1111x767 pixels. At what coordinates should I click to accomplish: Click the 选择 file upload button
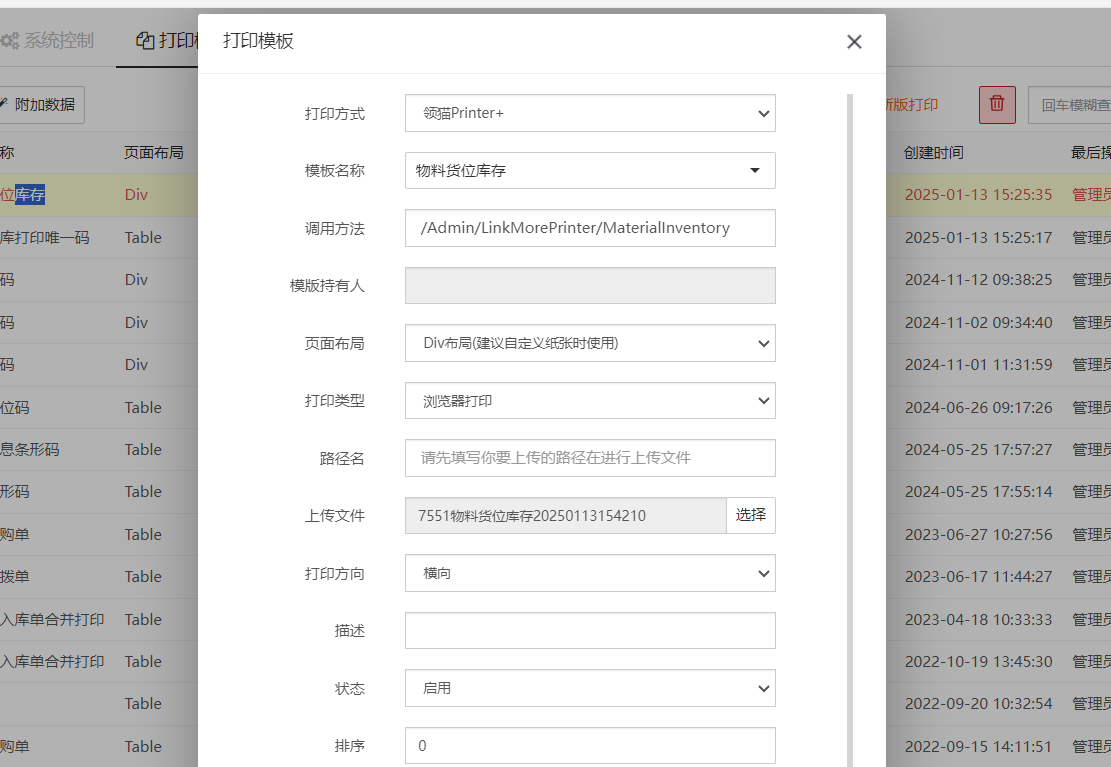click(751, 515)
